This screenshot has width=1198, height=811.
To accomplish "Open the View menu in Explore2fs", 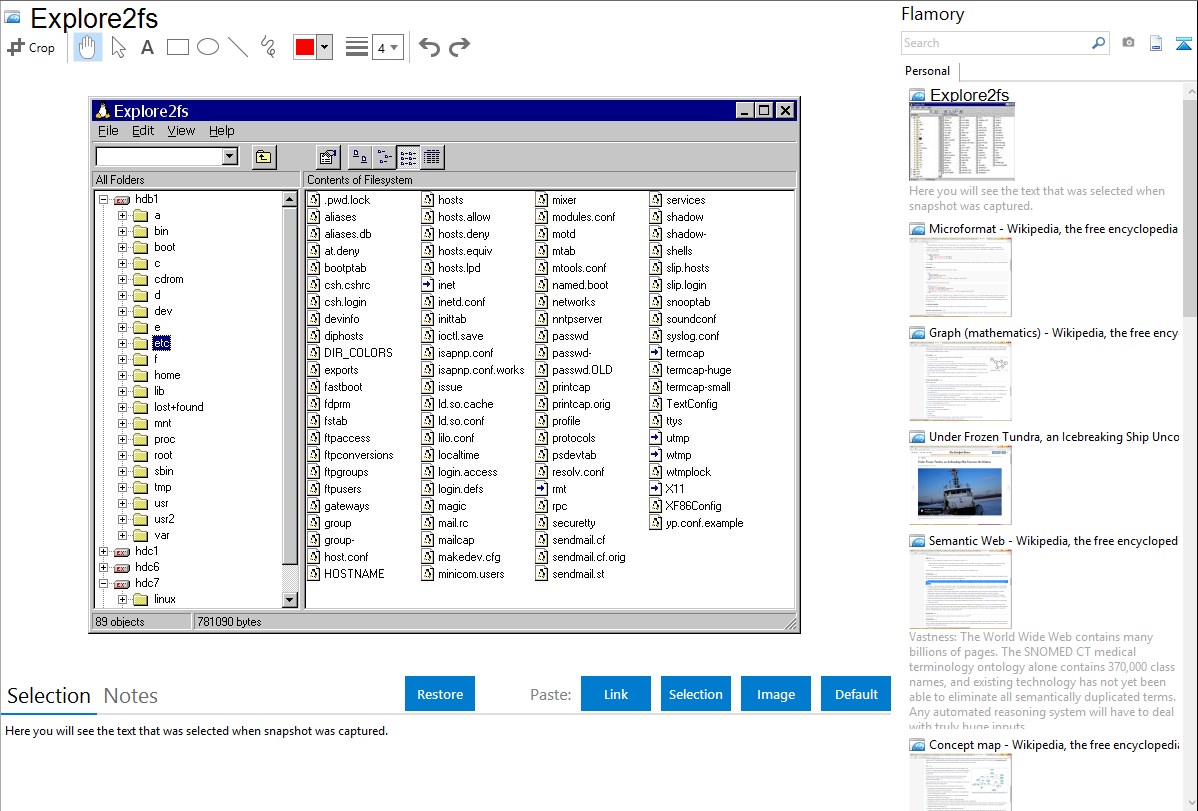I will (x=181, y=131).
